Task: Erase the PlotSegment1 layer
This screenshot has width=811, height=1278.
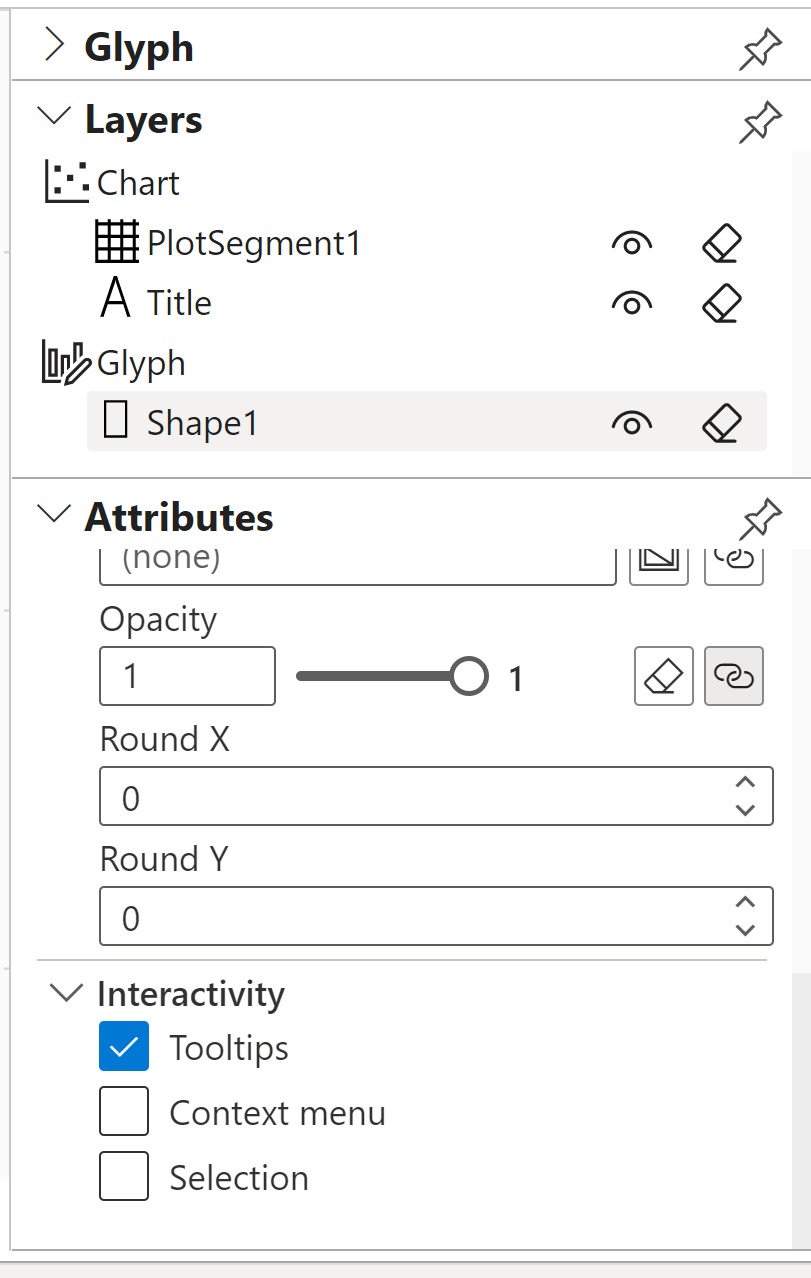Action: pos(722,242)
